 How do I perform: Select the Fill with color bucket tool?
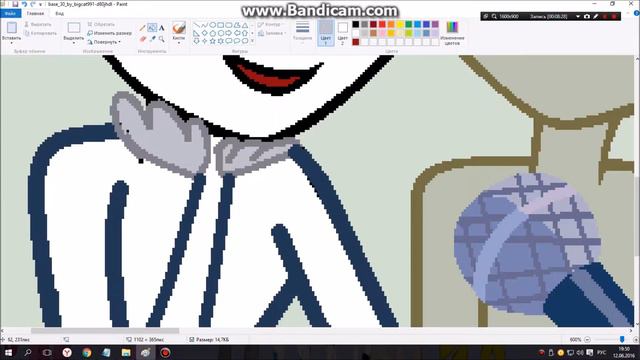tap(152, 28)
